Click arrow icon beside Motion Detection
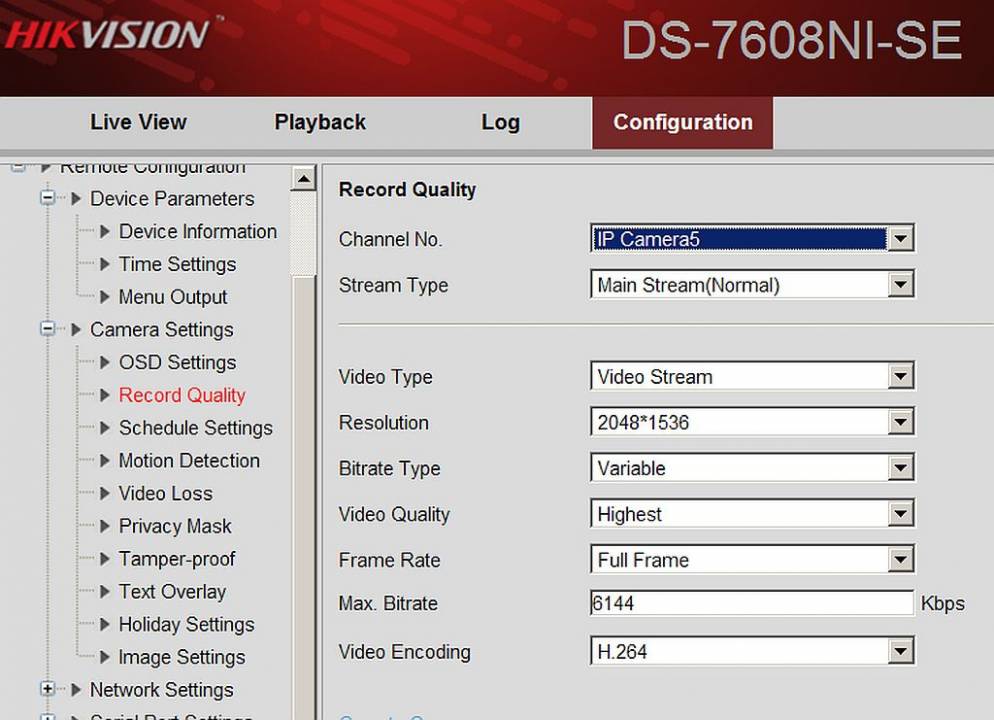Screen dimensions: 994x720 point(105,460)
